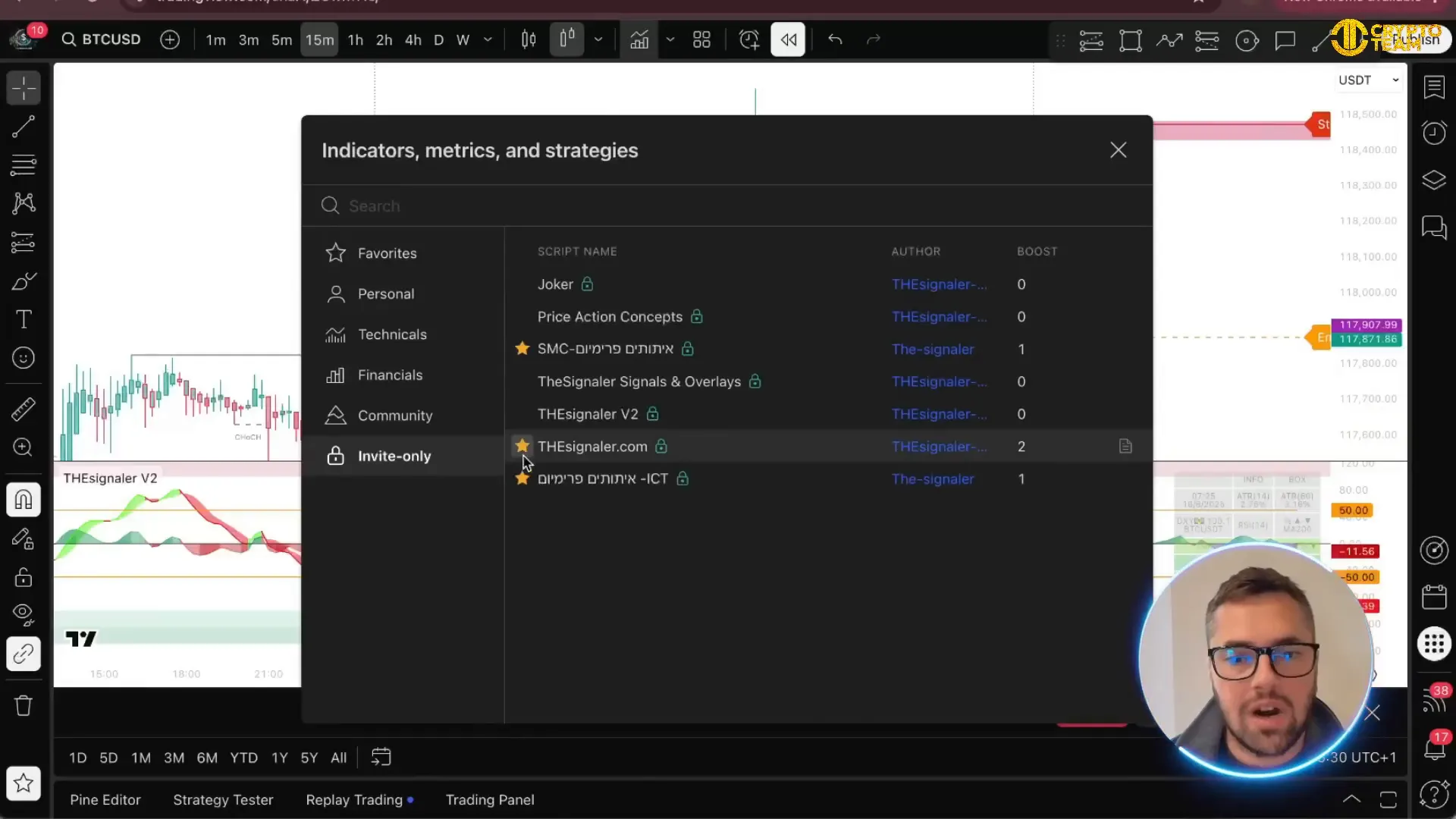Open the indicators button in toolbar
Screen dimensions: 1456x819
pyautogui.click(x=639, y=39)
